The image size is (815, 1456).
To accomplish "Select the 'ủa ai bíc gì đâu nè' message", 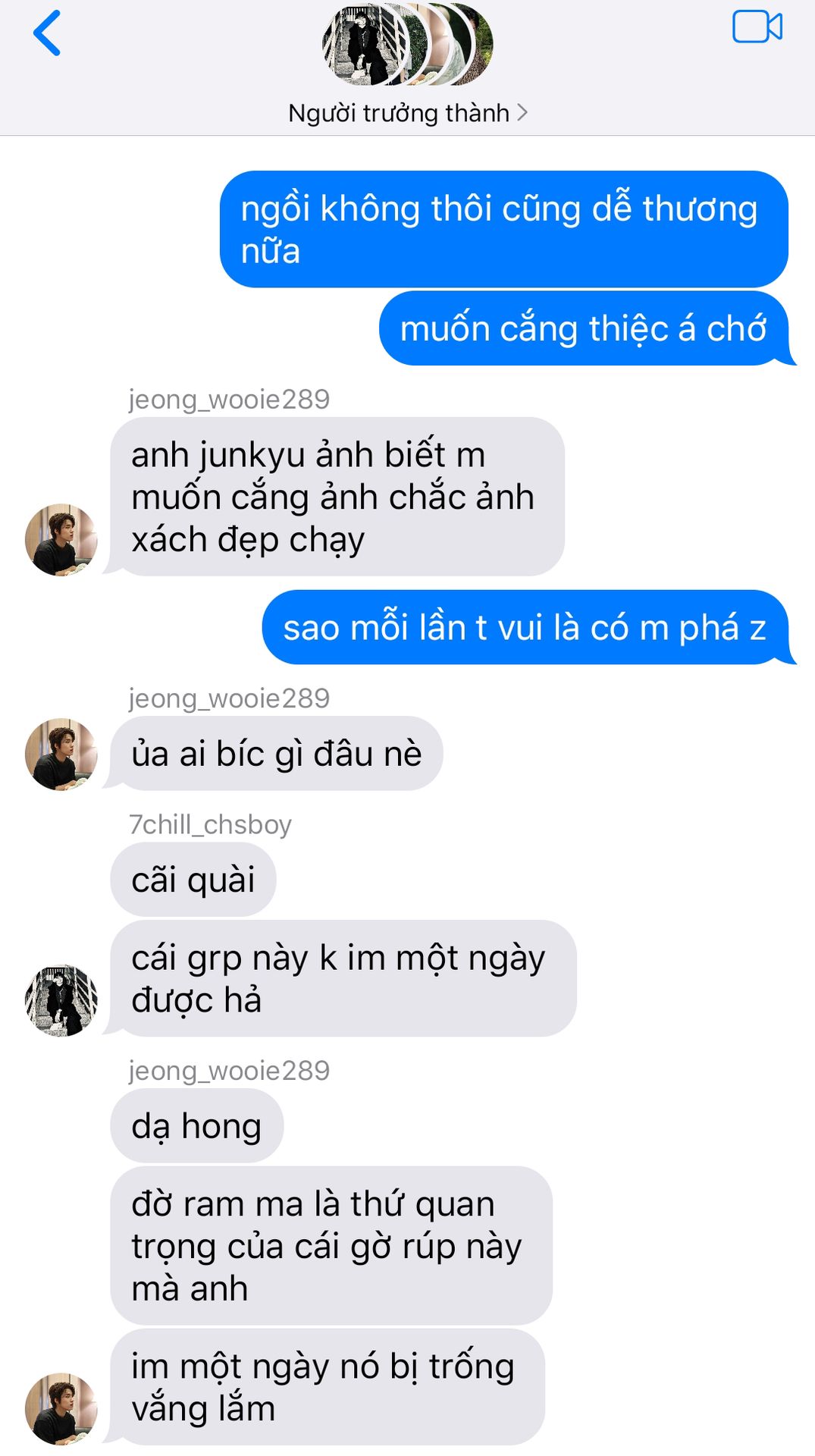I will coord(277,753).
